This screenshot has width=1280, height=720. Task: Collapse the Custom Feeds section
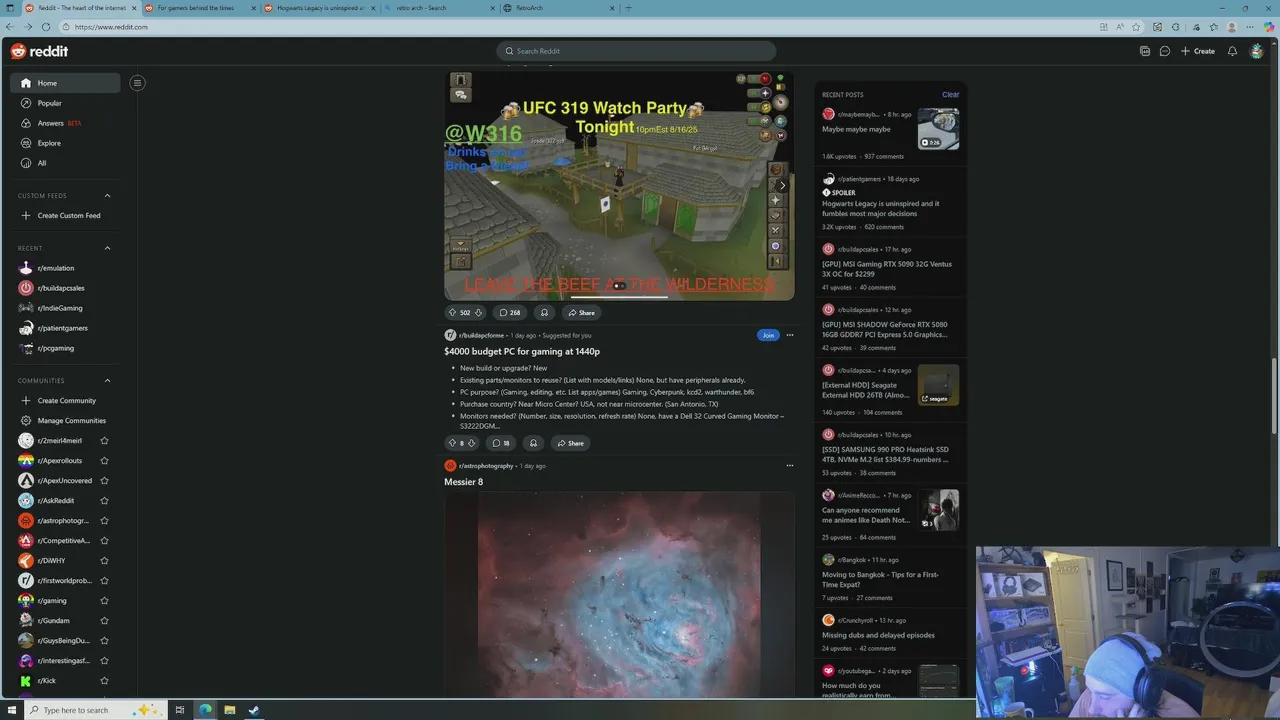coord(107,196)
